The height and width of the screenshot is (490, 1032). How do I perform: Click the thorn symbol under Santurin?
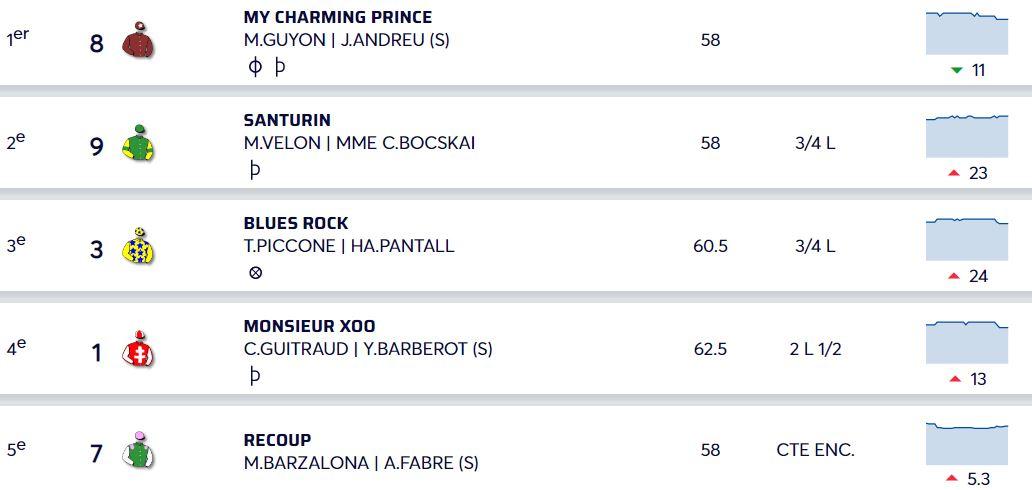(255, 170)
